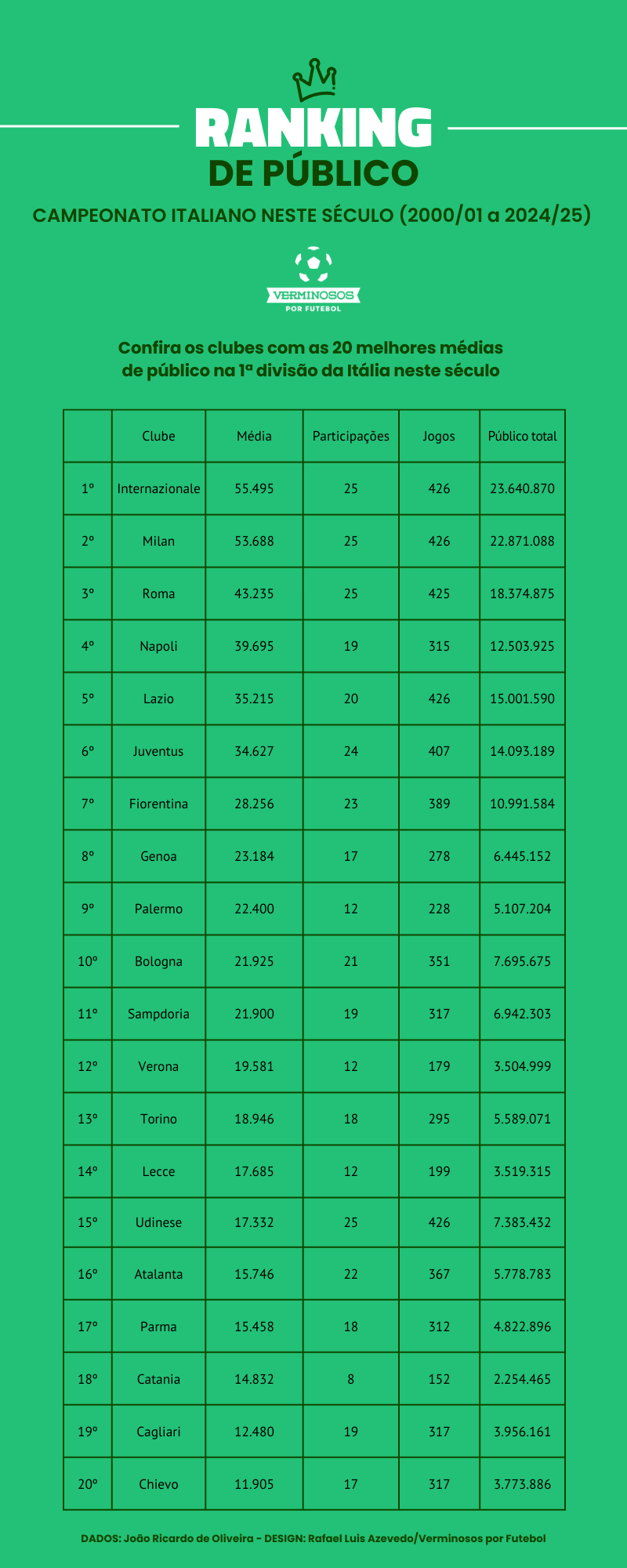Click the Fiorentina club cell
The image size is (627, 1568).
[x=158, y=804]
